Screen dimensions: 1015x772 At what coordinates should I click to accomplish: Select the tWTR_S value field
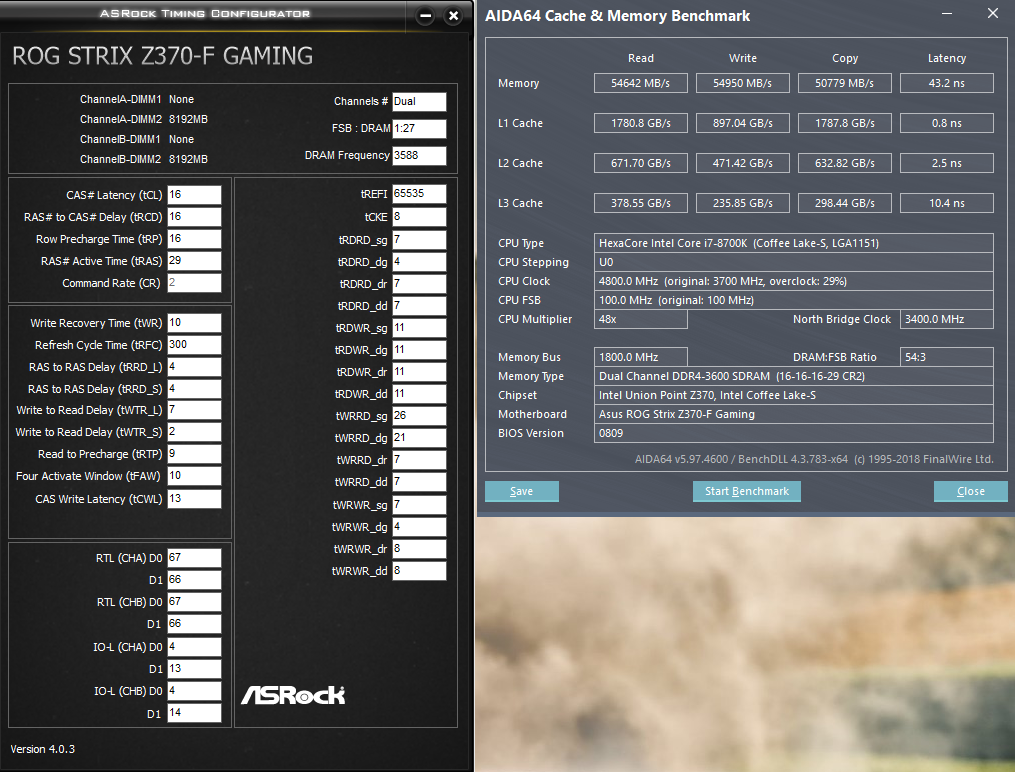click(194, 432)
